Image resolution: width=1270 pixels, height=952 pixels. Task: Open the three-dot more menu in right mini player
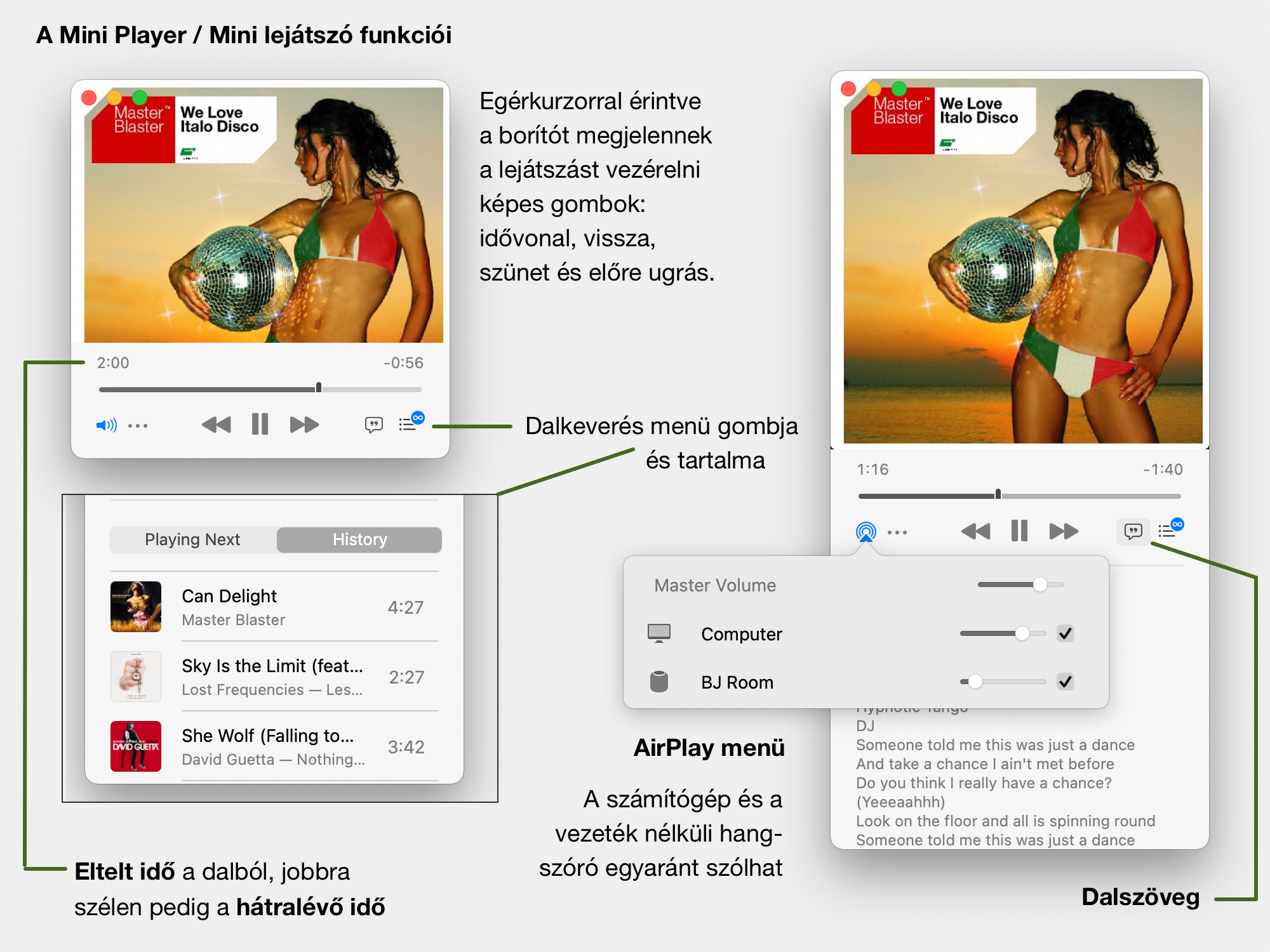(897, 532)
